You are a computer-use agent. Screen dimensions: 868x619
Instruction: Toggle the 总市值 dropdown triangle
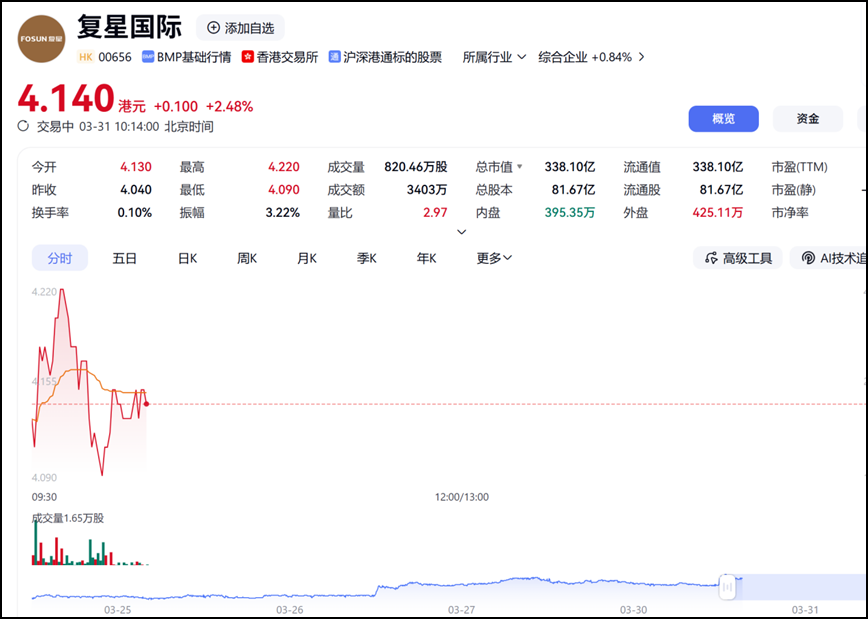(519, 167)
